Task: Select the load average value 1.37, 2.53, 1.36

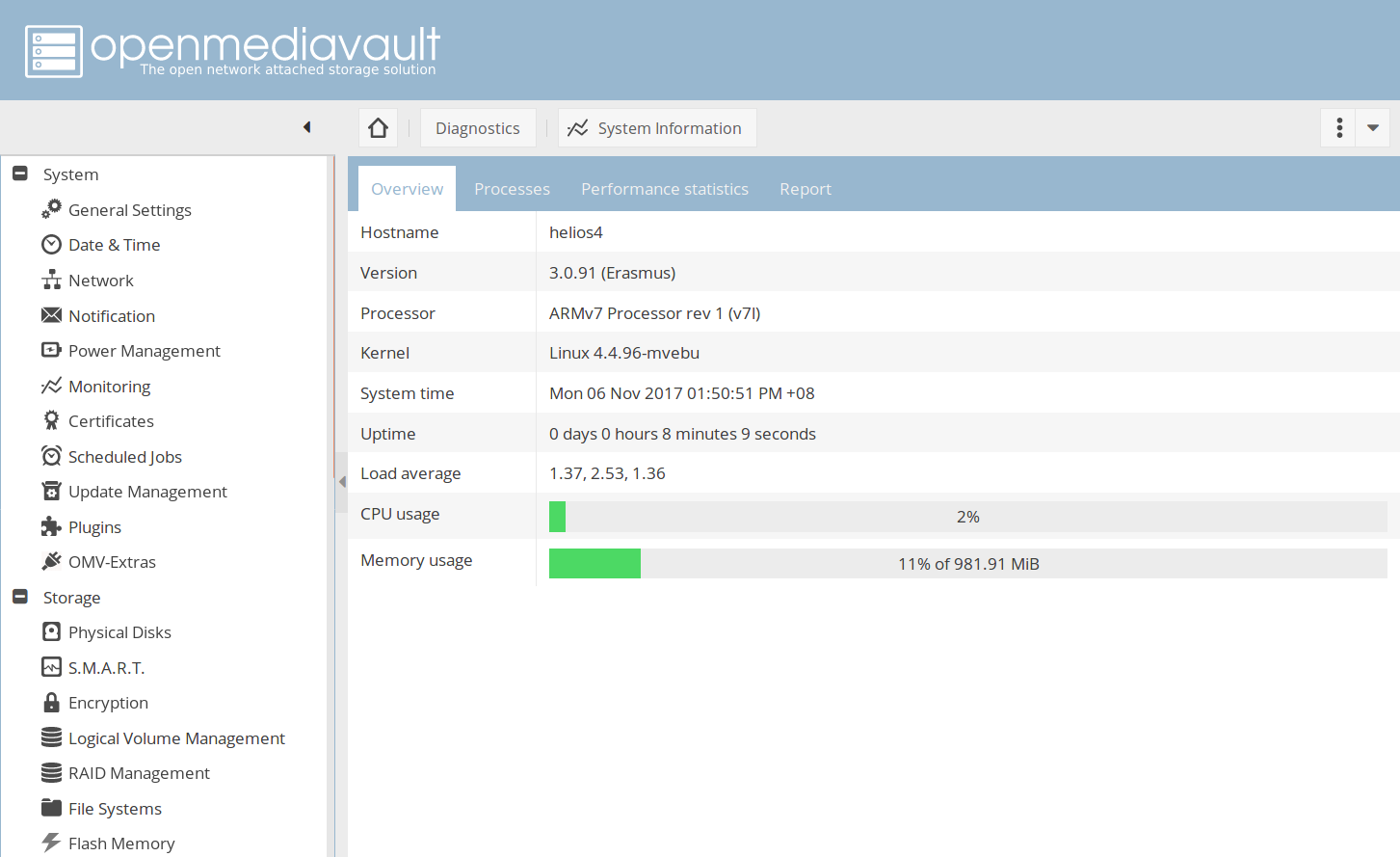Action: tap(607, 473)
